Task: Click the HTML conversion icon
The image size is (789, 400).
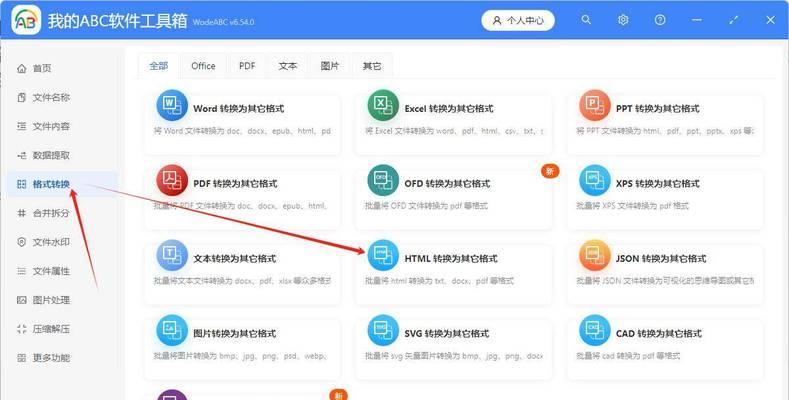Action: pos(383,255)
